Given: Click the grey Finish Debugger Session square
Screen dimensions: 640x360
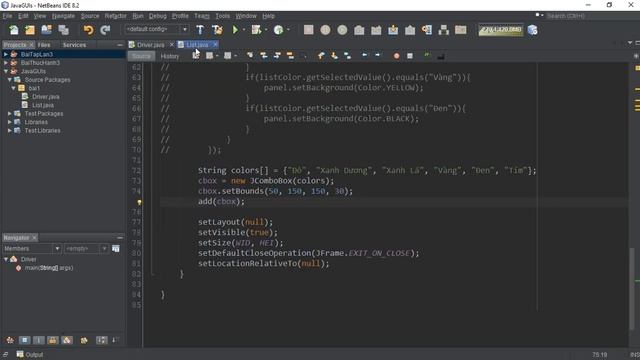Looking at the screenshot, I should [x=309, y=30].
